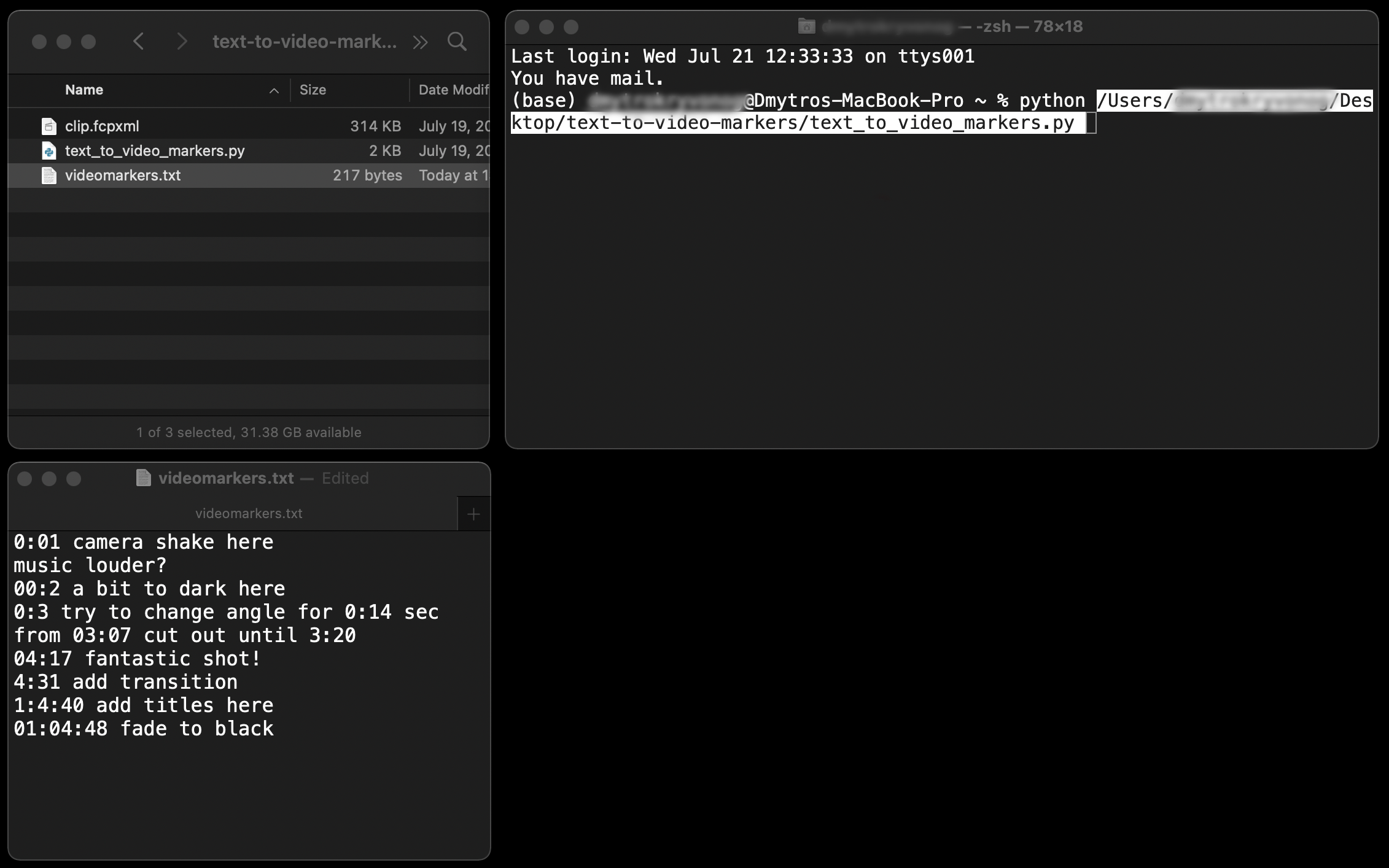Image resolution: width=1389 pixels, height=868 pixels.
Task: Click the highlighted script path in Terminal
Action: 792,123
